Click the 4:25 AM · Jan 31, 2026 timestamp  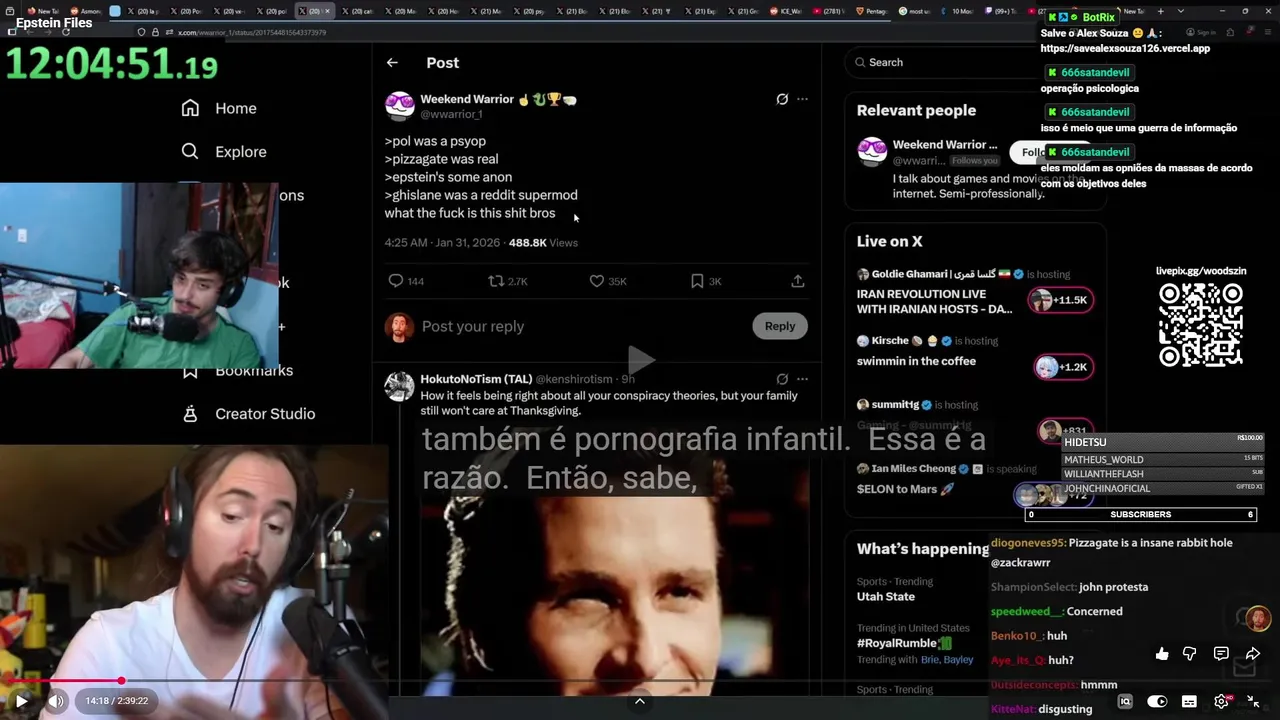[444, 243]
